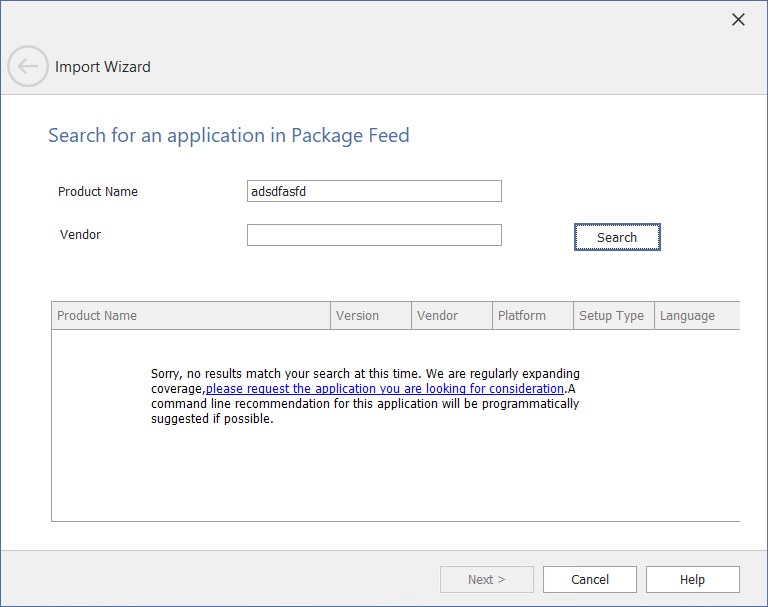
Task: Focus the Product Name text field
Action: [x=374, y=191]
